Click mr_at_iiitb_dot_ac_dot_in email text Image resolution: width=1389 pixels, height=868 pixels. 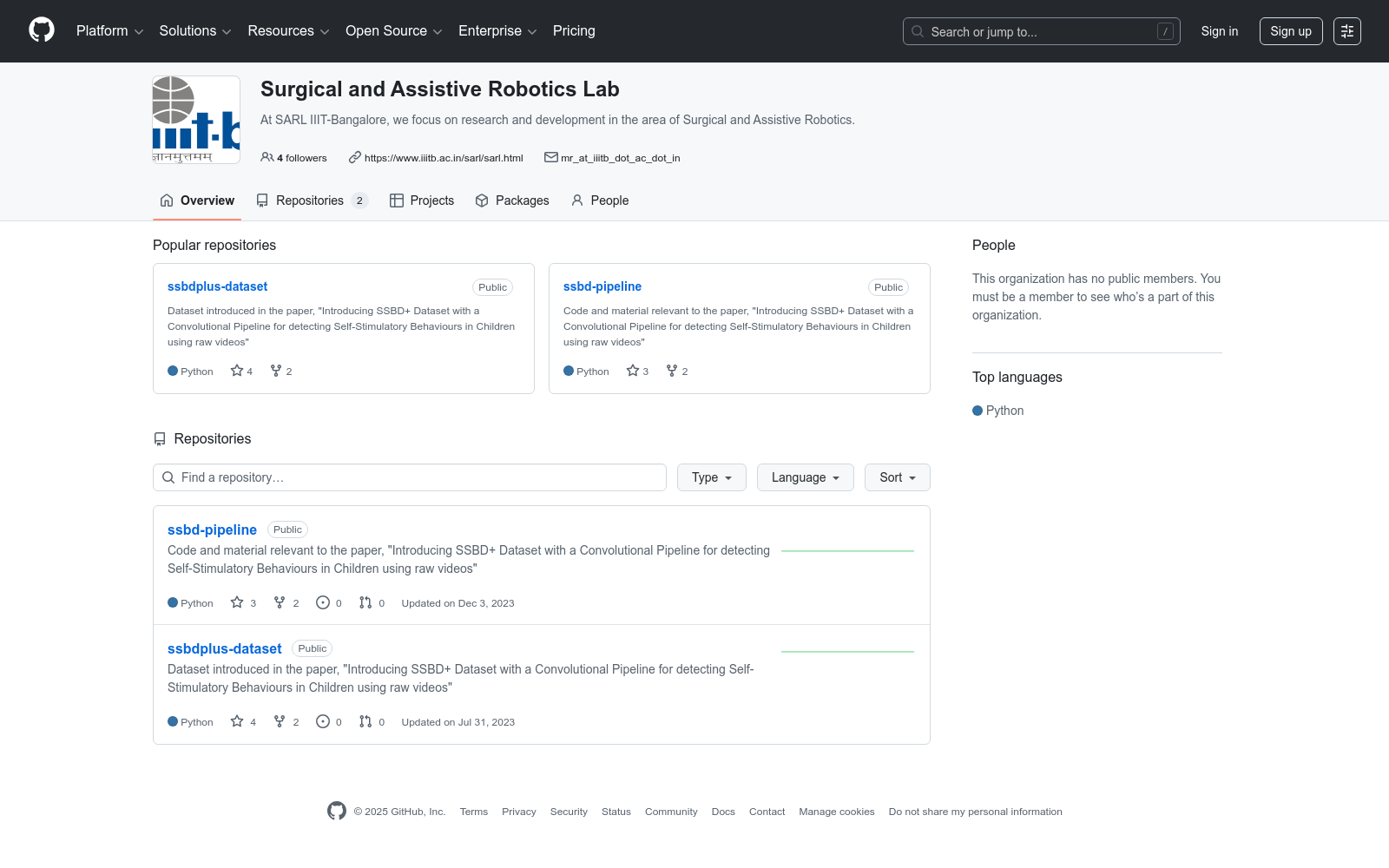(x=621, y=158)
